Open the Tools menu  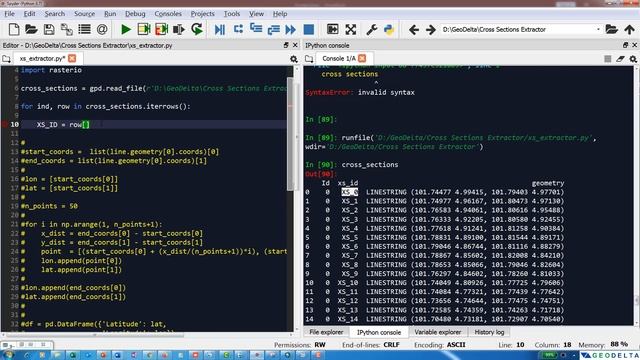coord(232,14)
